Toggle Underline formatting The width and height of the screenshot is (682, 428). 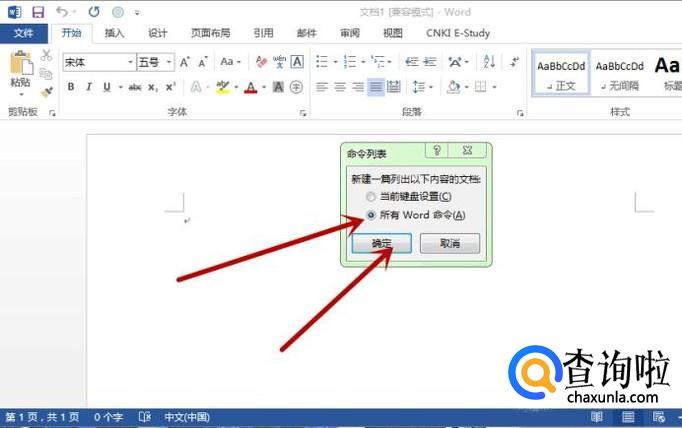[107, 87]
